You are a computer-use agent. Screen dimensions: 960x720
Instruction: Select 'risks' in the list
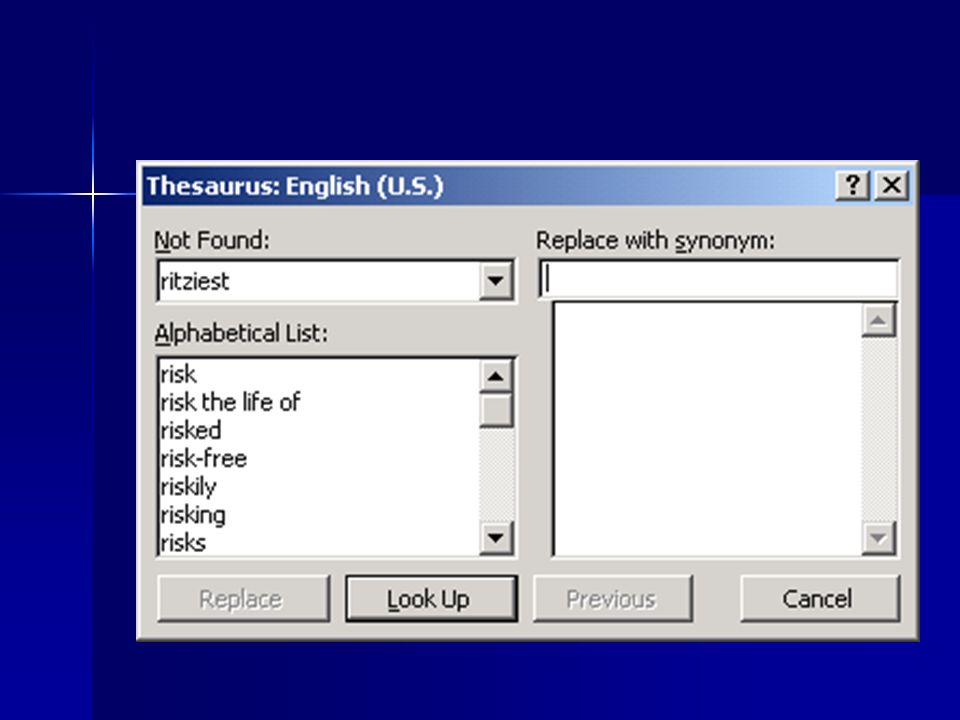(319, 542)
